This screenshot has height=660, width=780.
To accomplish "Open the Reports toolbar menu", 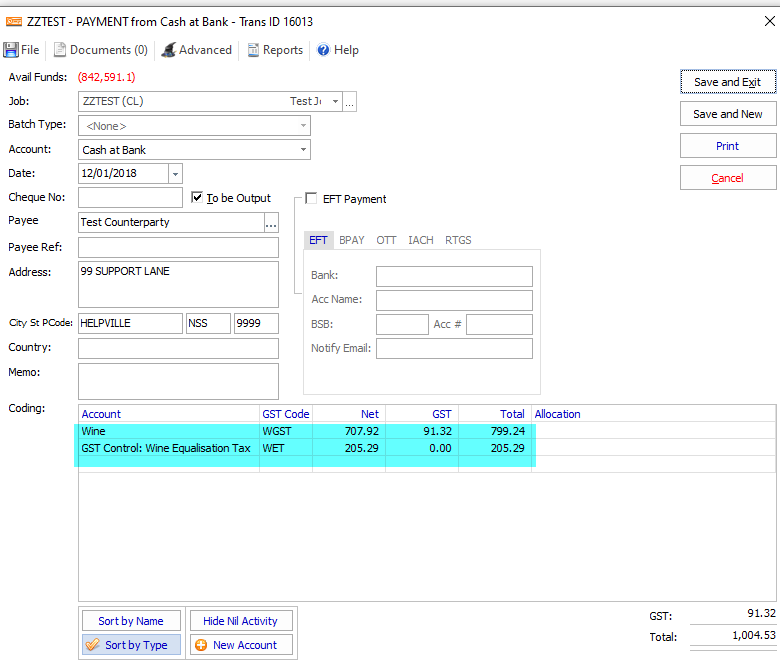I will (x=275, y=50).
